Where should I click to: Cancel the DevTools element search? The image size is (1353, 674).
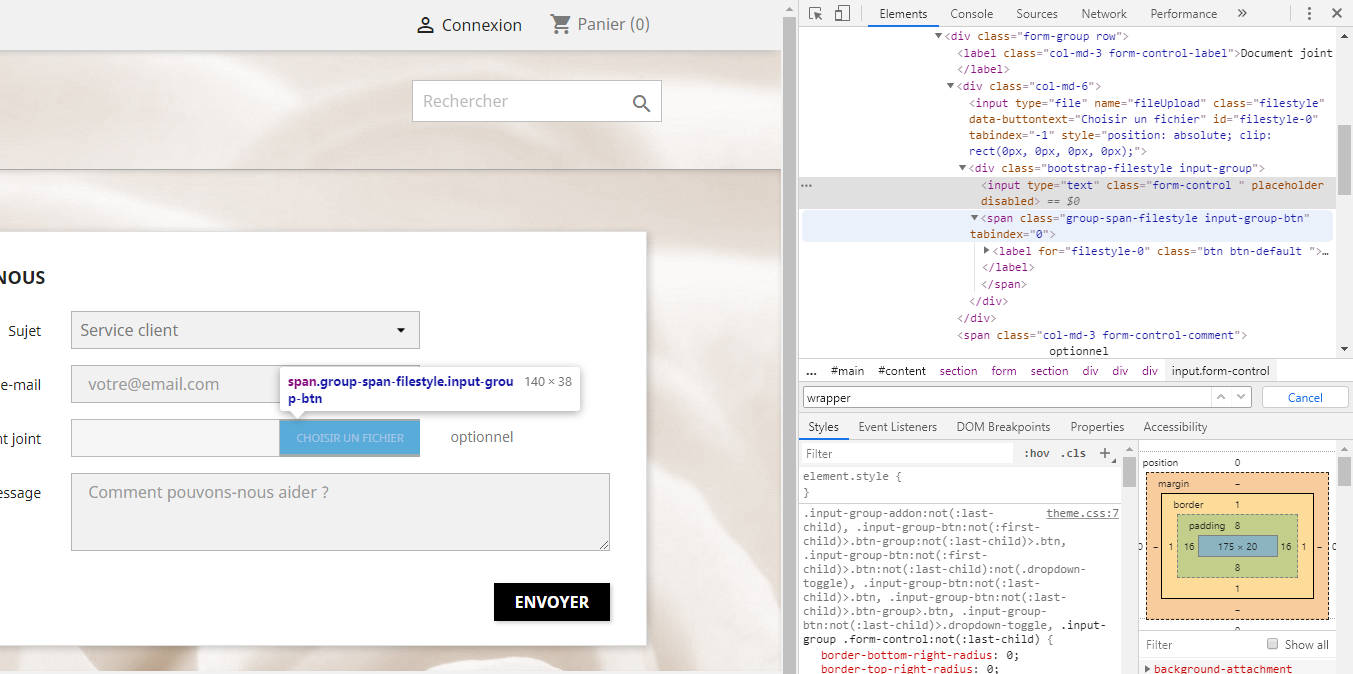1305,397
